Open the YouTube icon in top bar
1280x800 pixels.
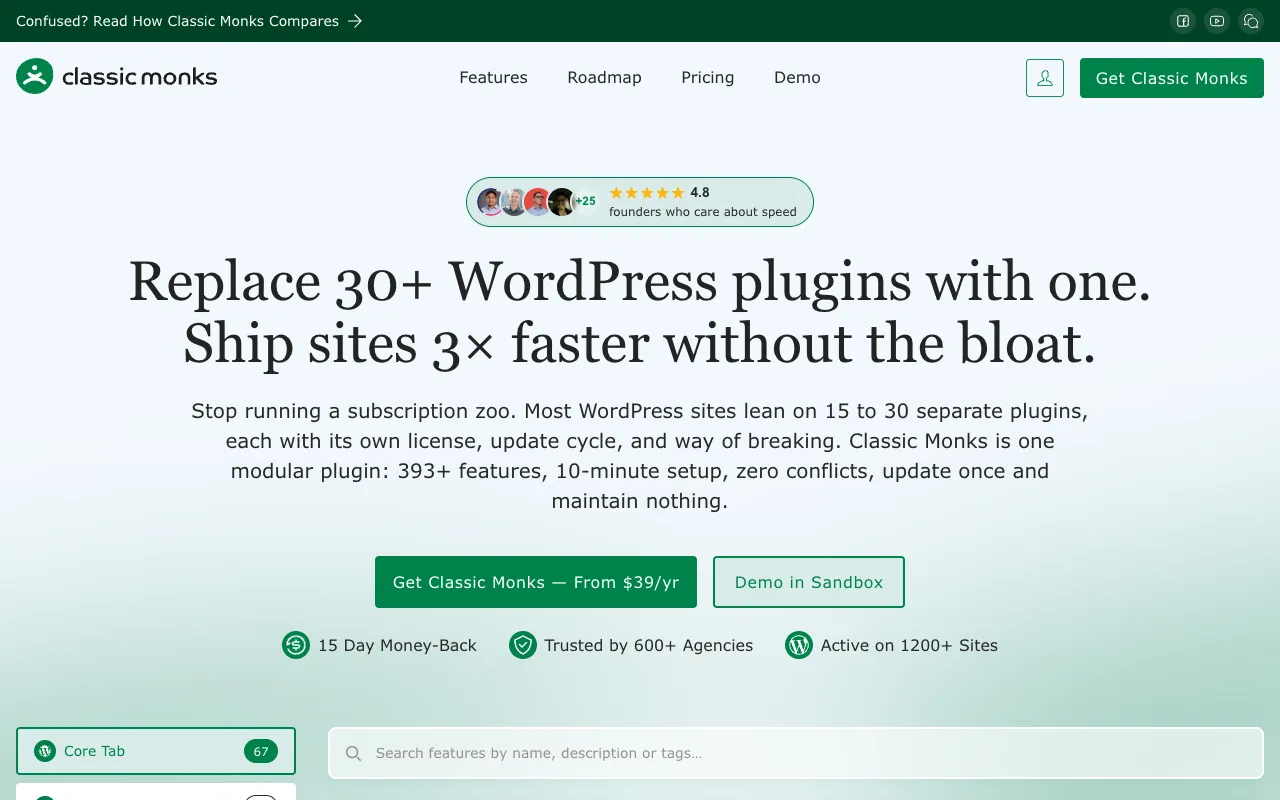pos(1217,21)
